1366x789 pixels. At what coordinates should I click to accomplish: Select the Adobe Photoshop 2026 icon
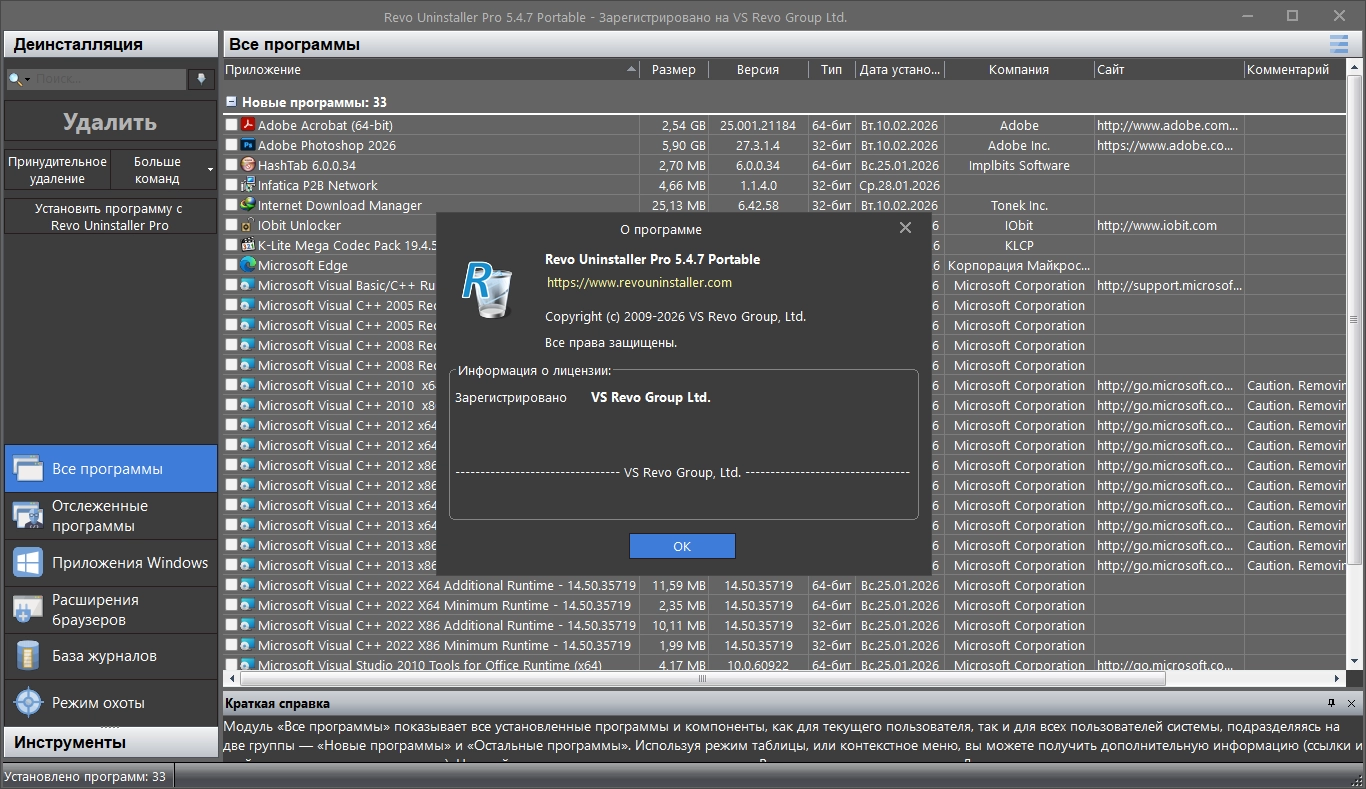tap(247, 145)
